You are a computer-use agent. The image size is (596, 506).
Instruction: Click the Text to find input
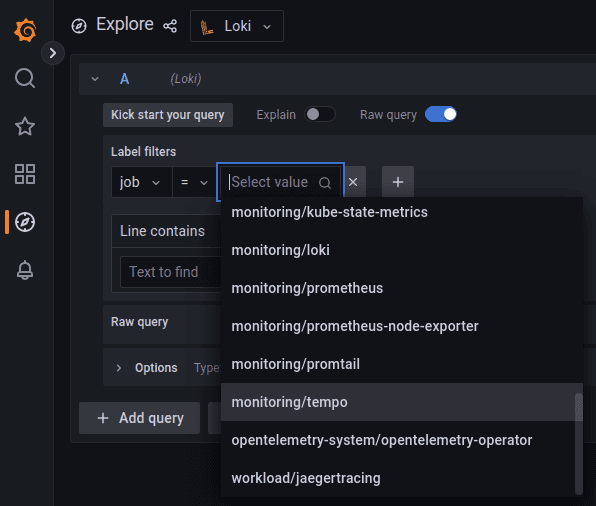pos(171,272)
